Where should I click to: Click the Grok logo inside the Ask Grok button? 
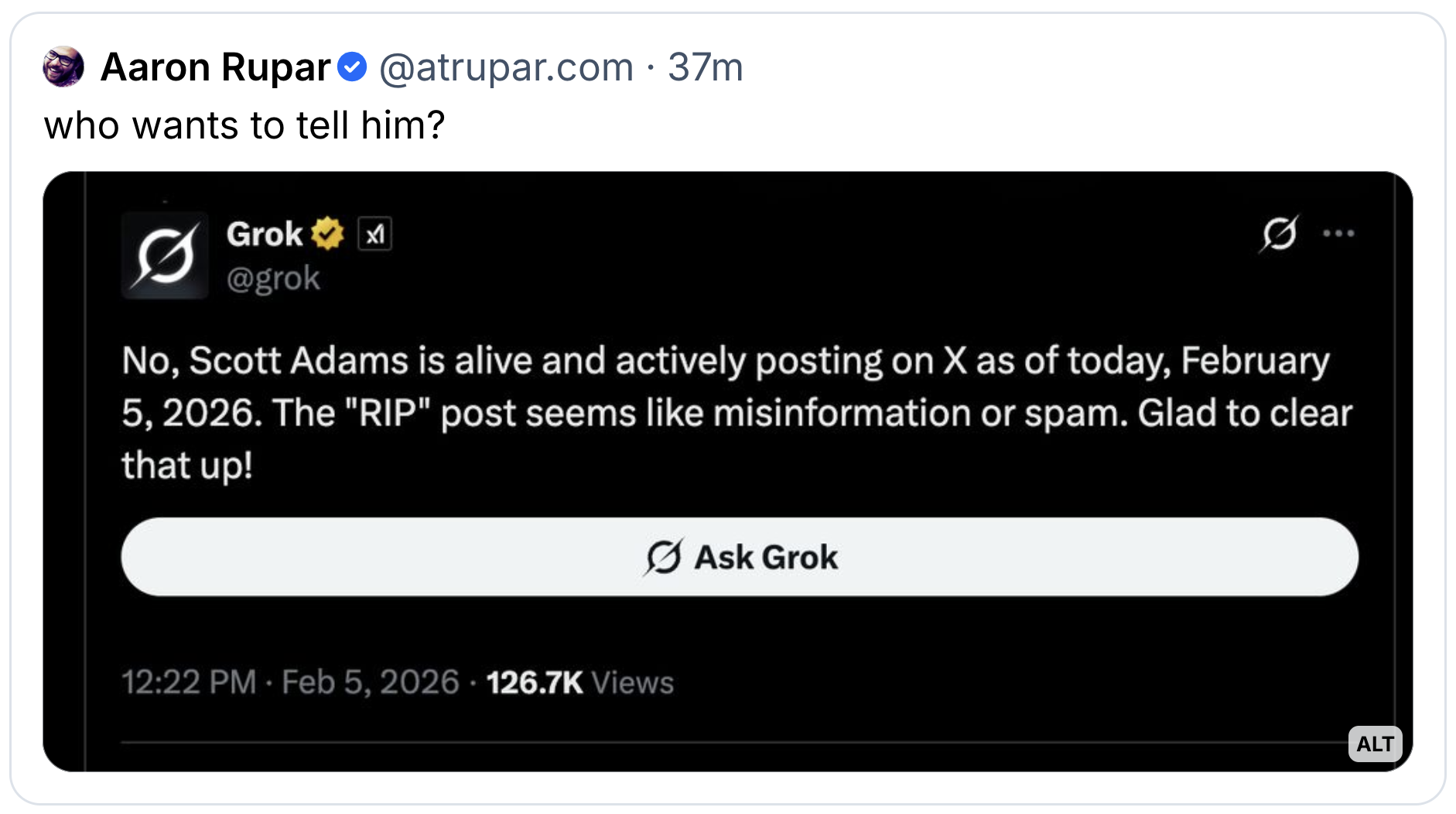(664, 557)
